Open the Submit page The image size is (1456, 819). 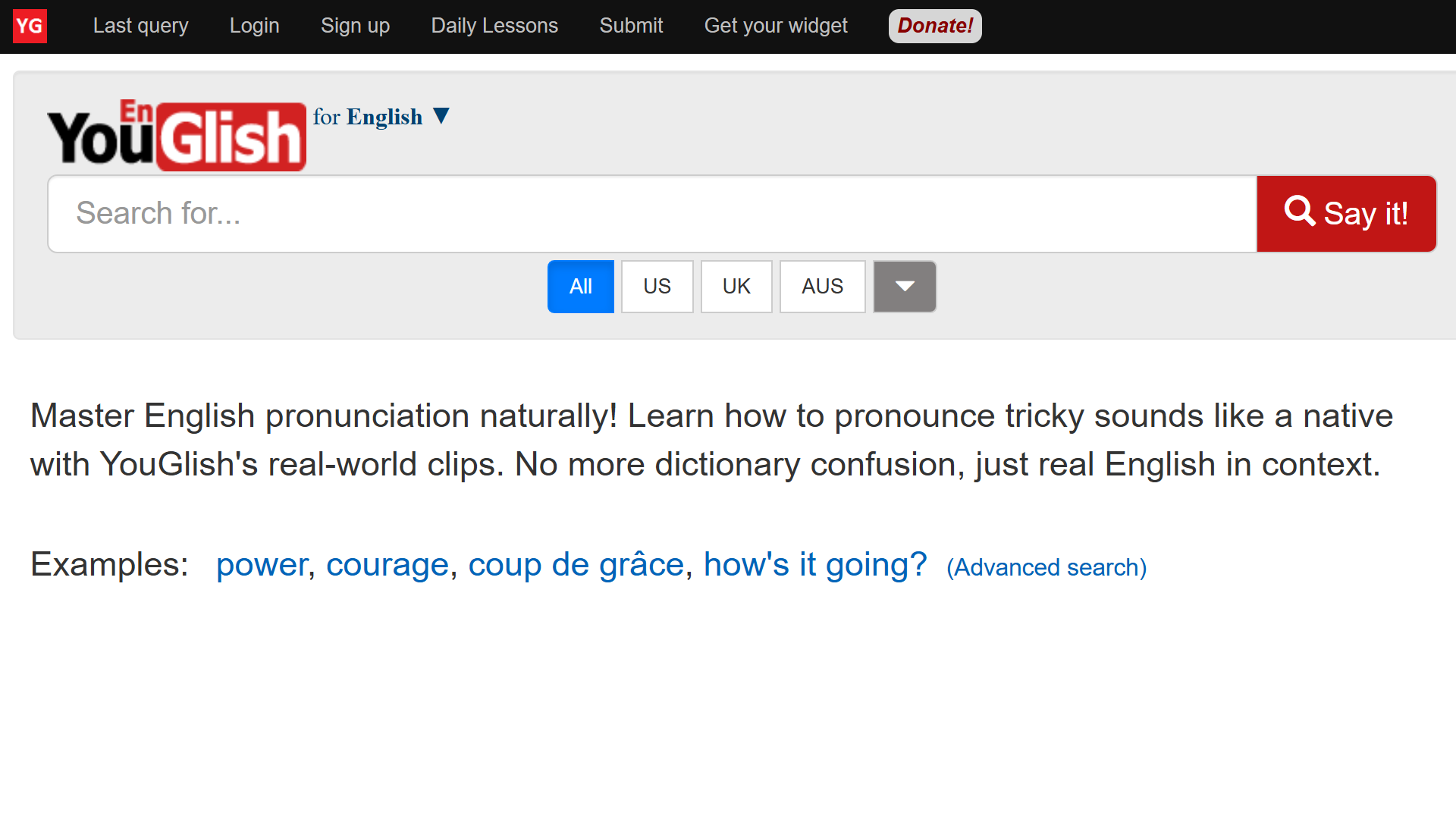tap(631, 26)
